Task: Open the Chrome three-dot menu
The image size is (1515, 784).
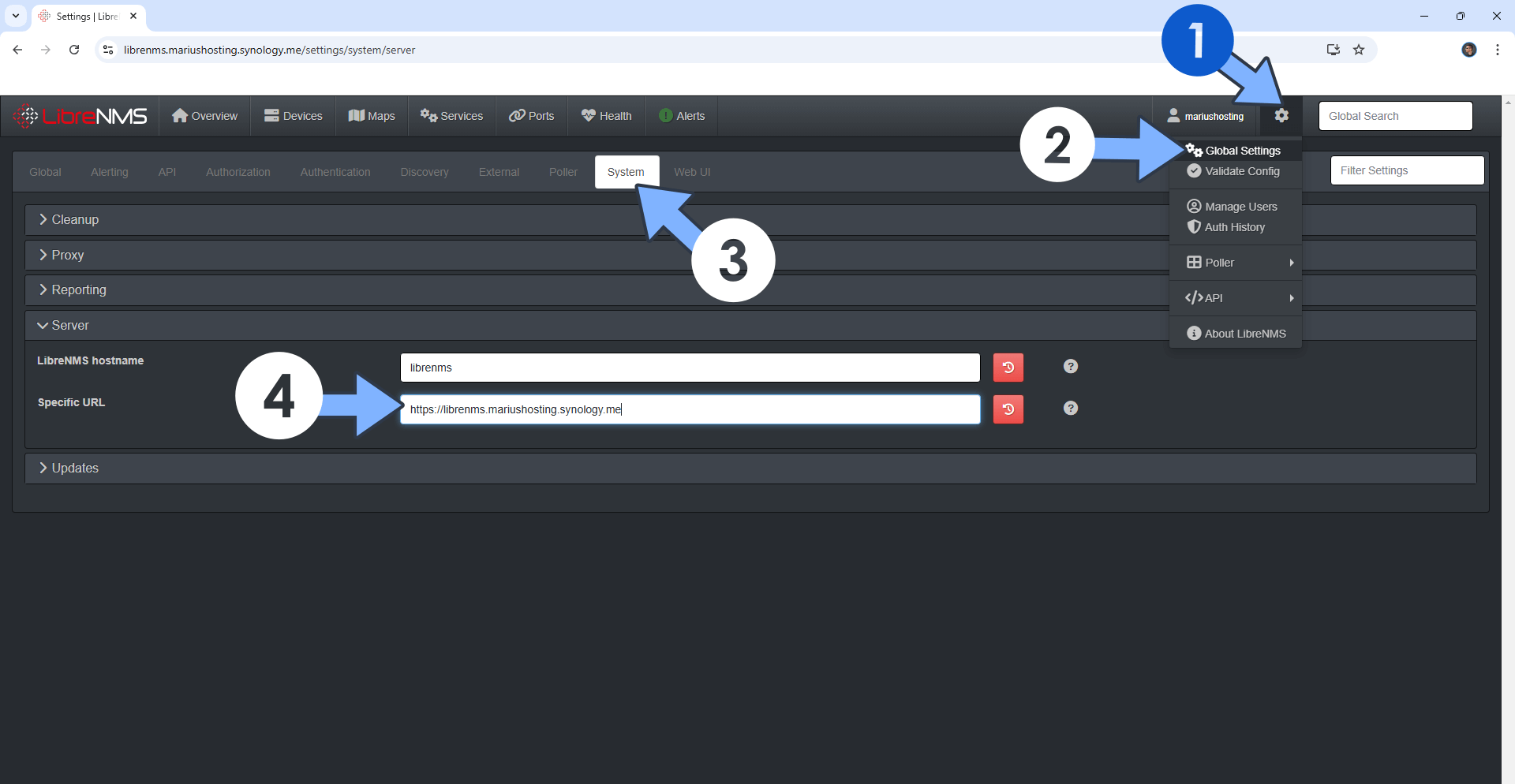Action: click(1497, 50)
